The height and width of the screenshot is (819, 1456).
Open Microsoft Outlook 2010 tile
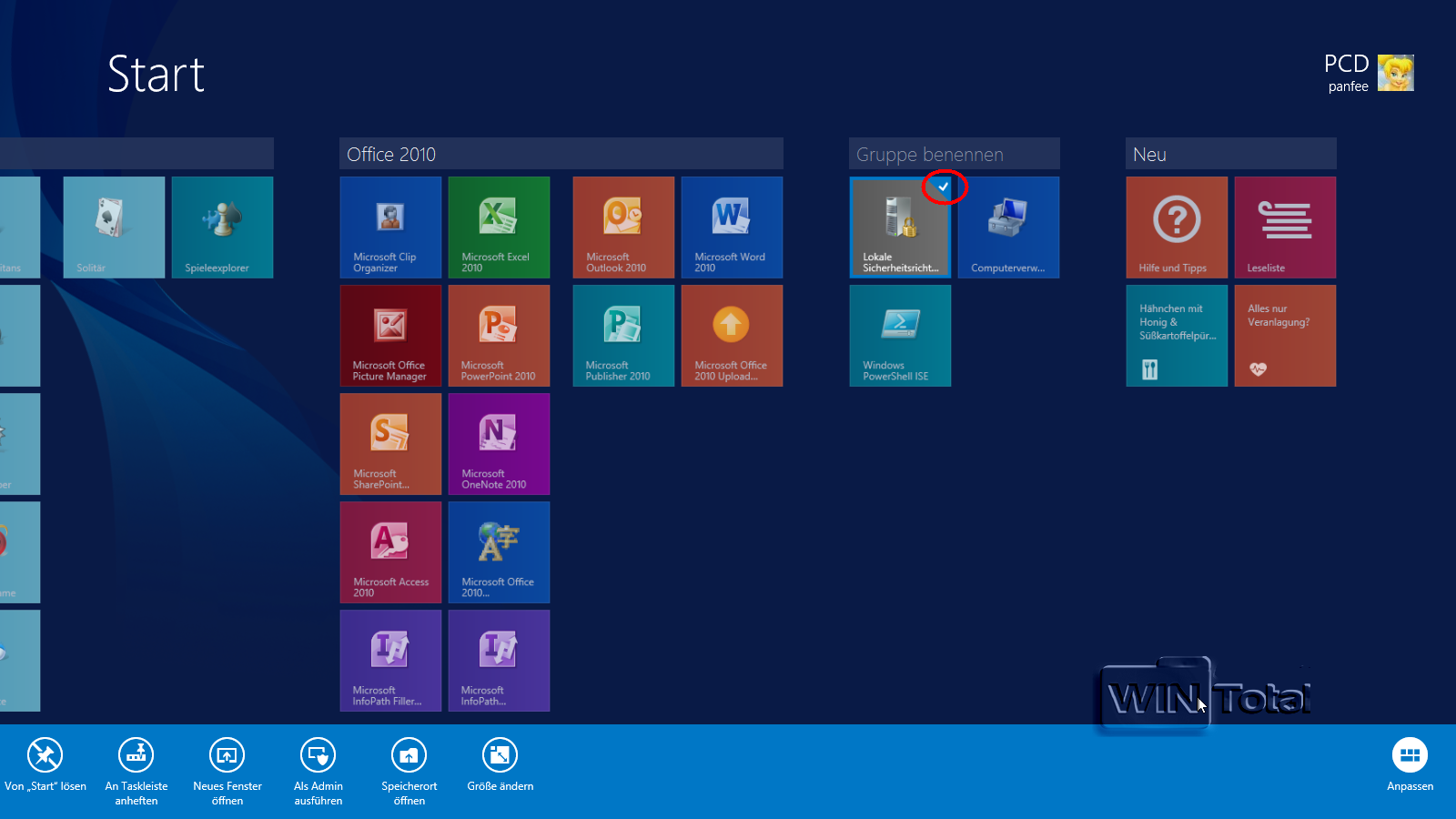coord(623,227)
